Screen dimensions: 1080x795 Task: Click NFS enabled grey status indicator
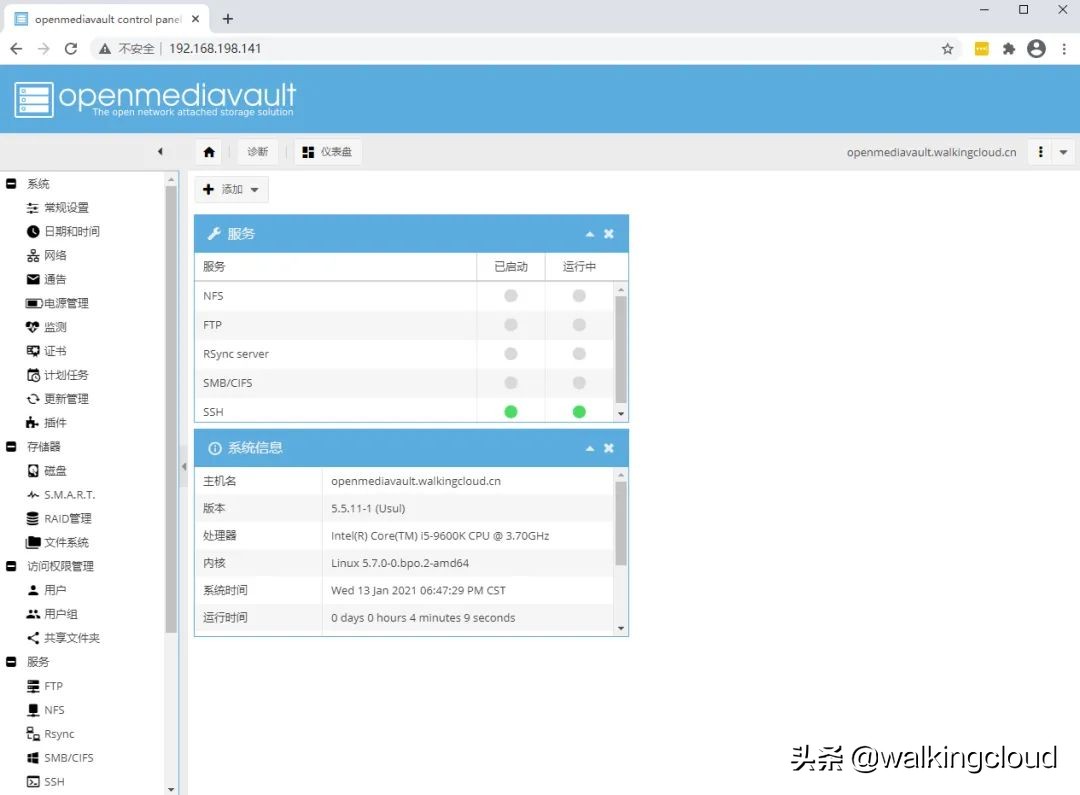(x=510, y=296)
